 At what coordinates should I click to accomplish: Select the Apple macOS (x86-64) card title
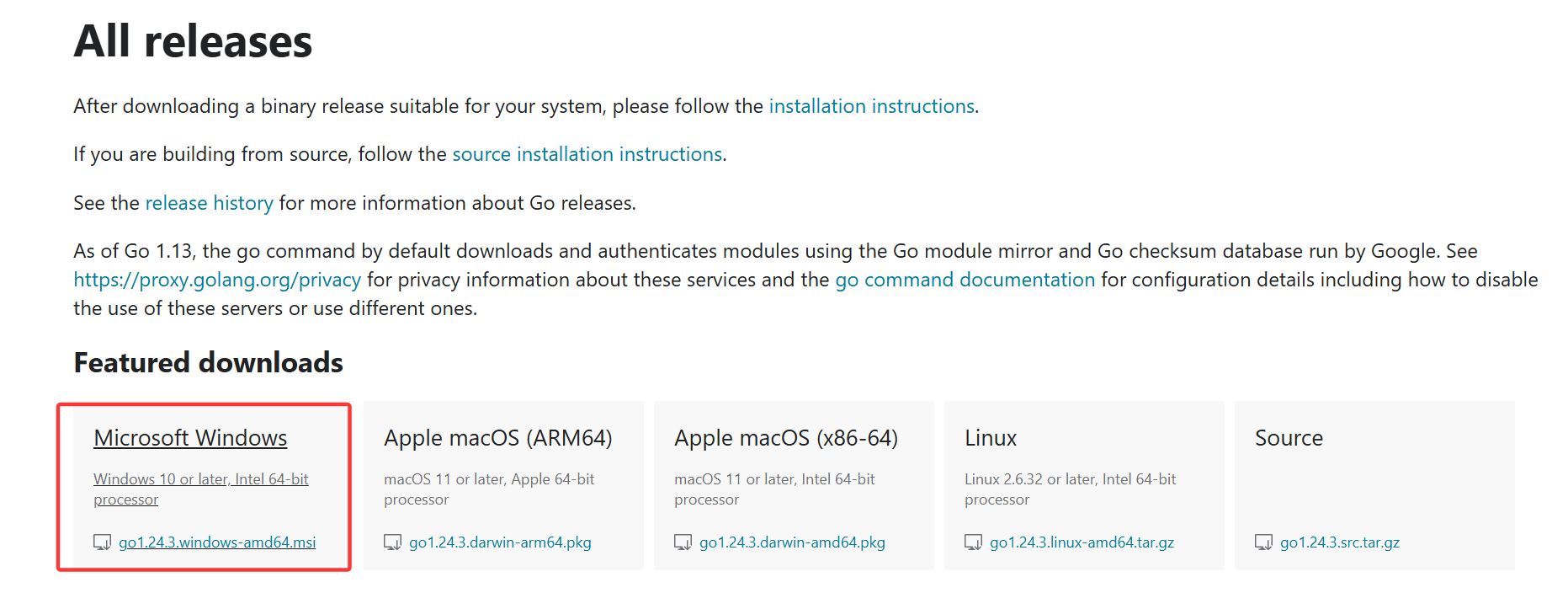(786, 438)
